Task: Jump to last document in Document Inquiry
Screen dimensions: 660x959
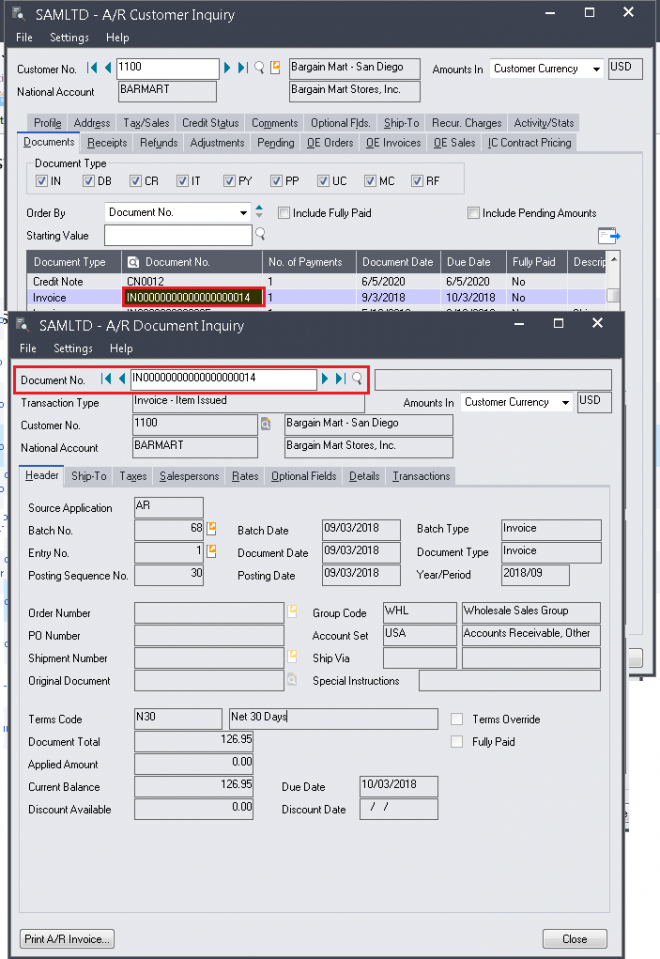Action: pyautogui.click(x=340, y=379)
